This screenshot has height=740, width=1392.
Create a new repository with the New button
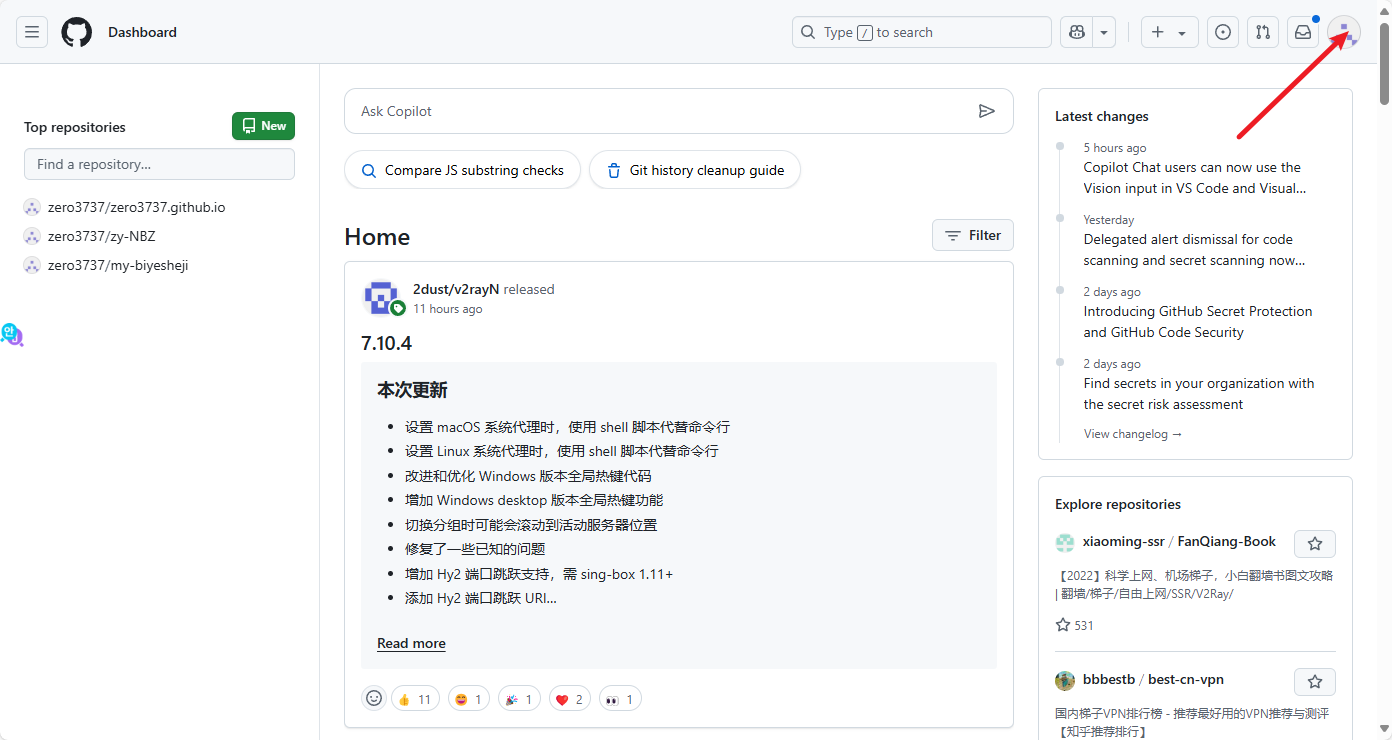(263, 126)
